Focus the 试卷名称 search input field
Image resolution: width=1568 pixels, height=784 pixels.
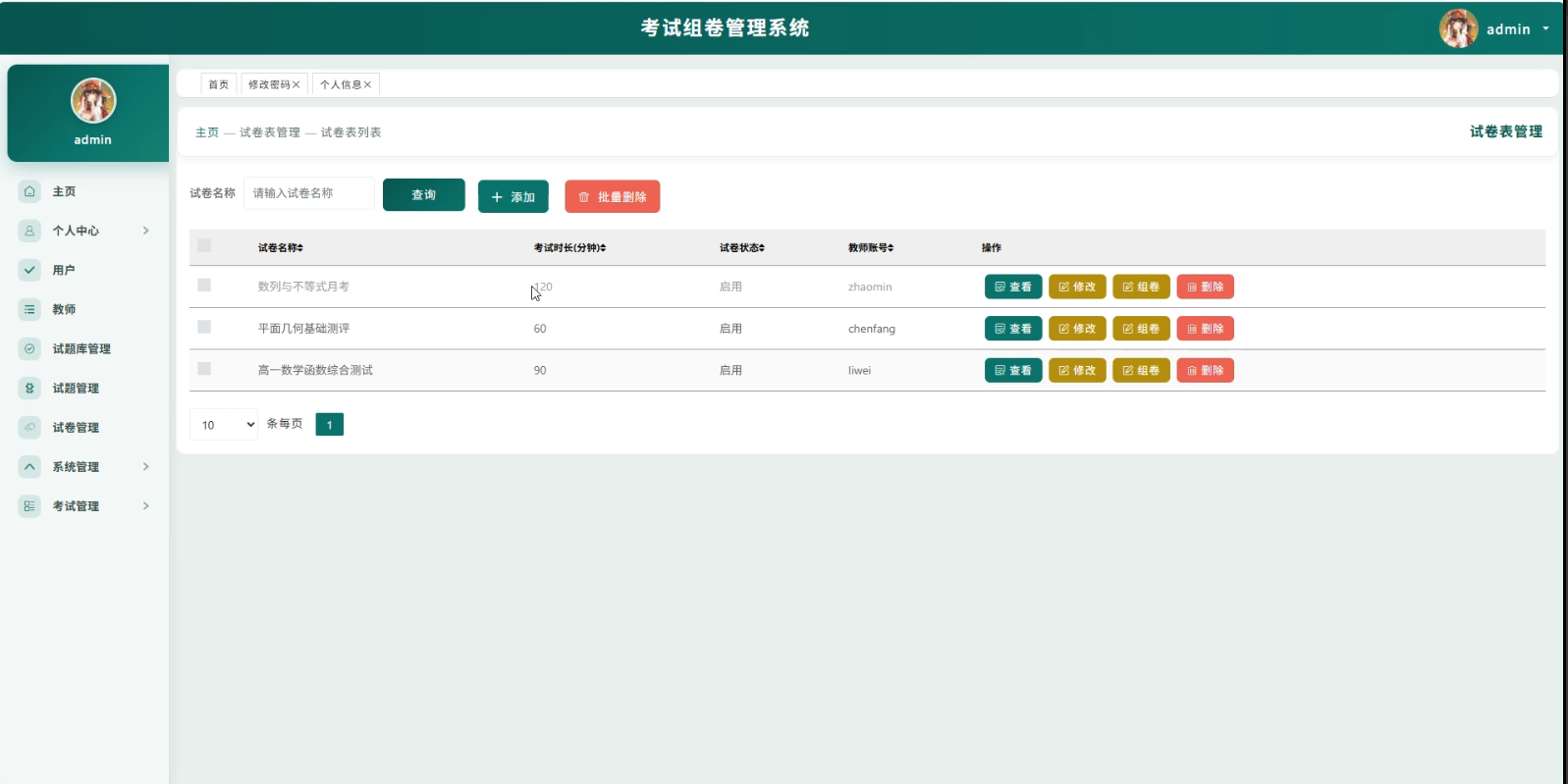coord(309,193)
